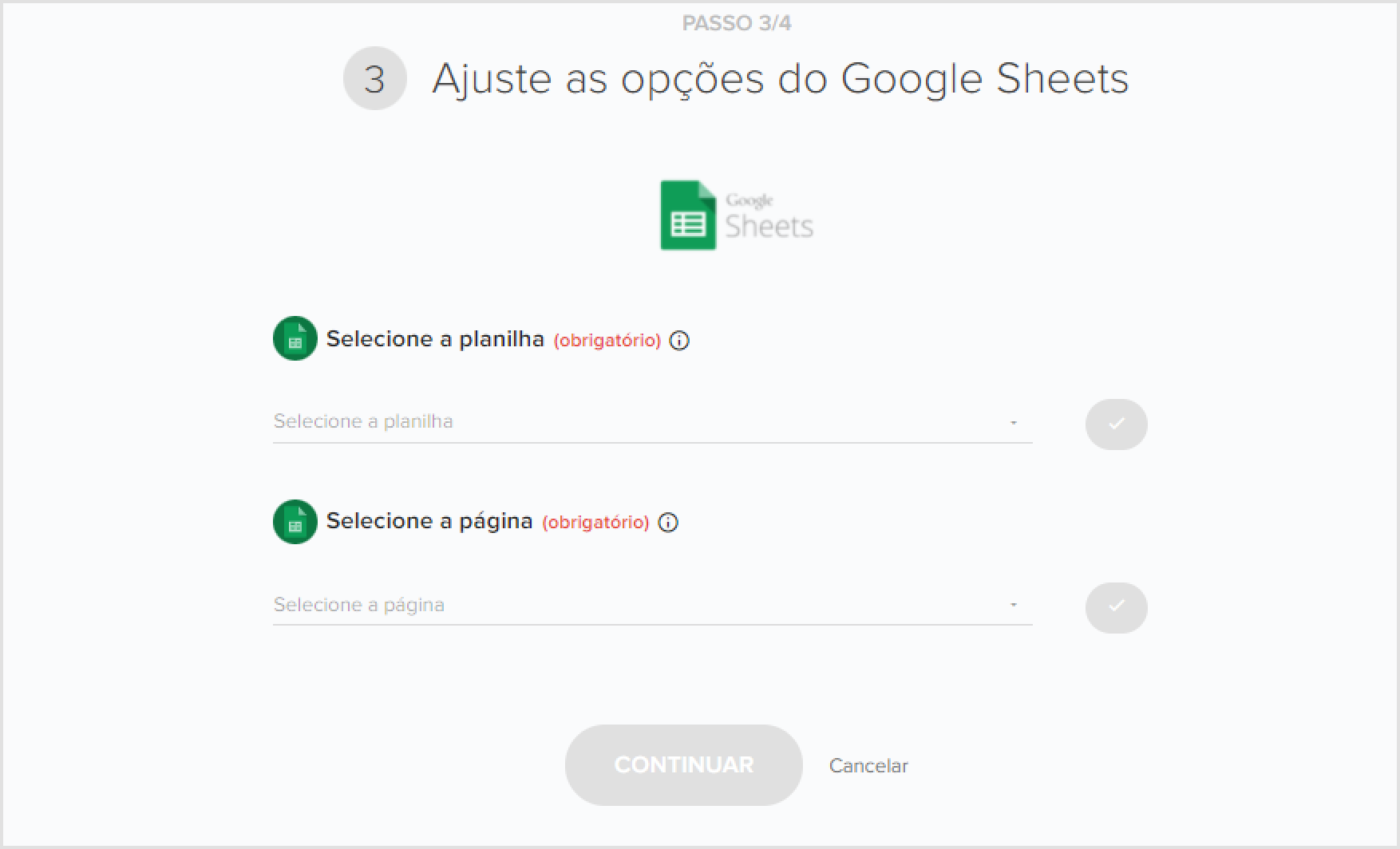This screenshot has height=849, width=1400.
Task: Open the Selecione a planilha dropdown field
Action: pos(653,422)
